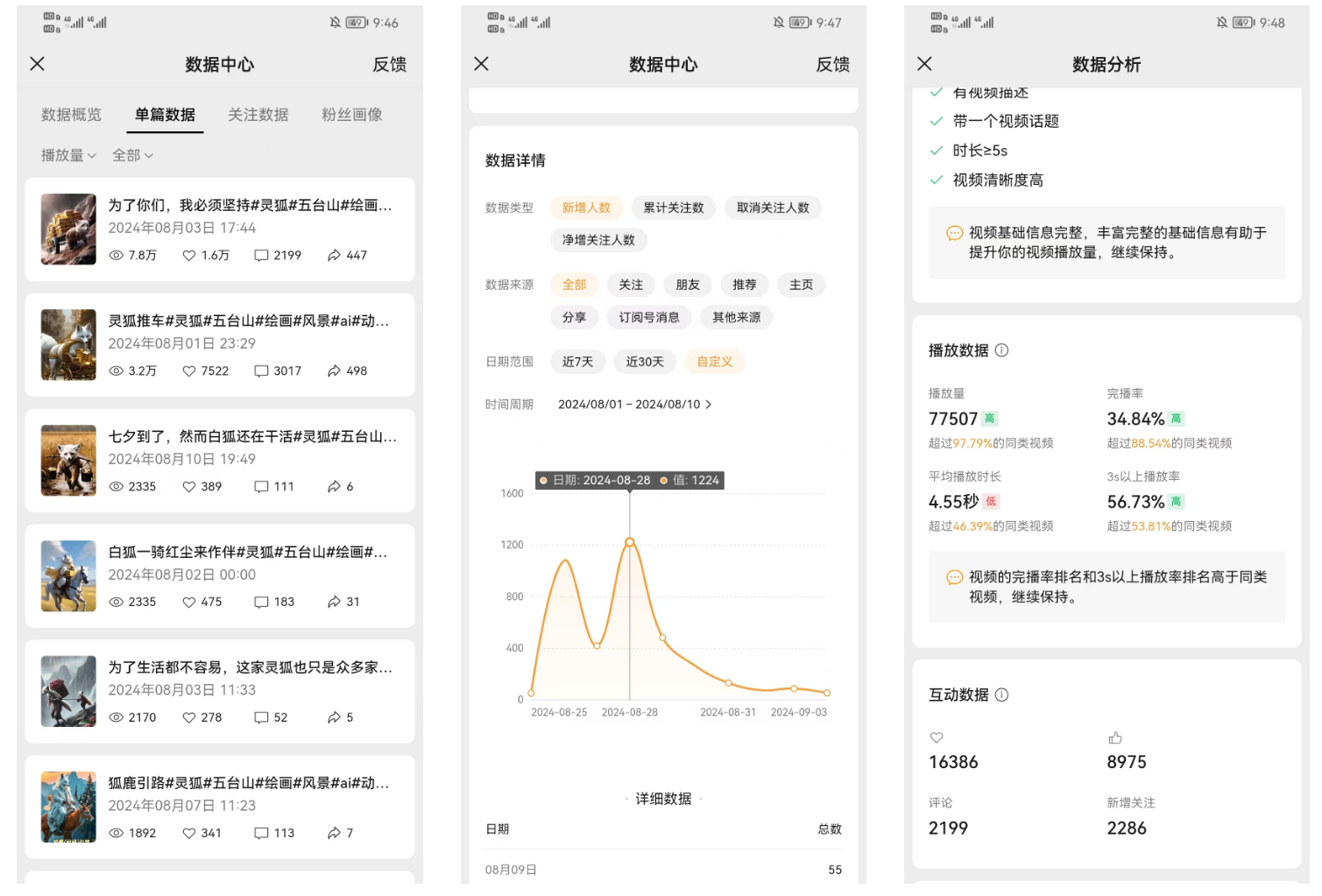Image resolution: width=1322 pixels, height=896 pixels.
Task: Click the info icon beside 播放数据
Action: point(1001,350)
